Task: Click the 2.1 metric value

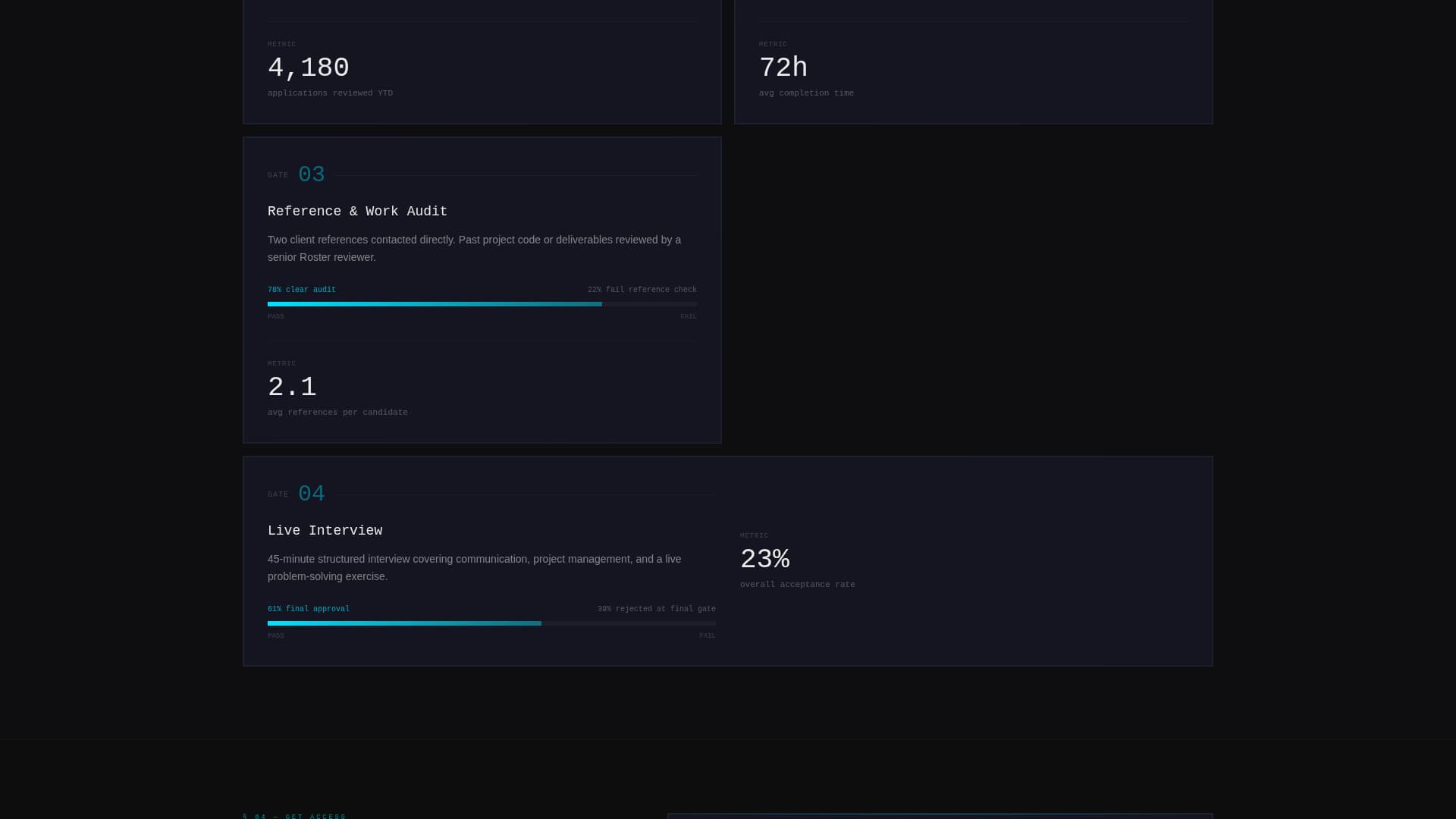Action: coord(292,388)
